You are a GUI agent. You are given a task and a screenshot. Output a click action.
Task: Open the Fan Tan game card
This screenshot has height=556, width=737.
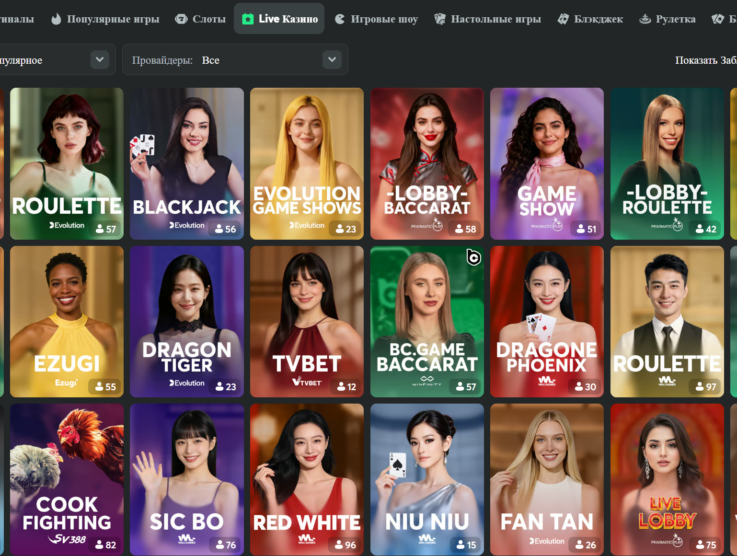pyautogui.click(x=547, y=479)
